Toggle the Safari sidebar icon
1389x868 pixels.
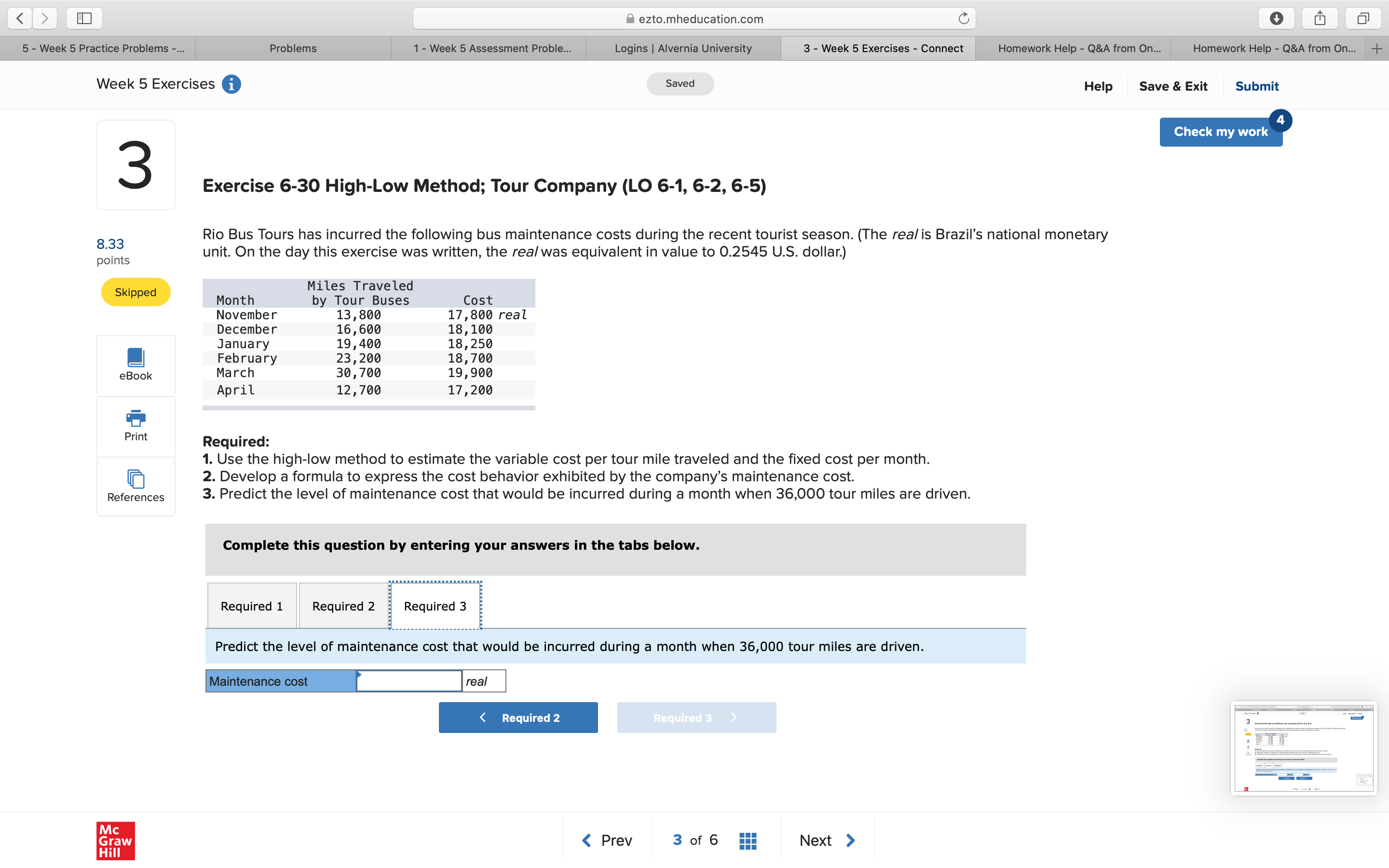(84, 18)
